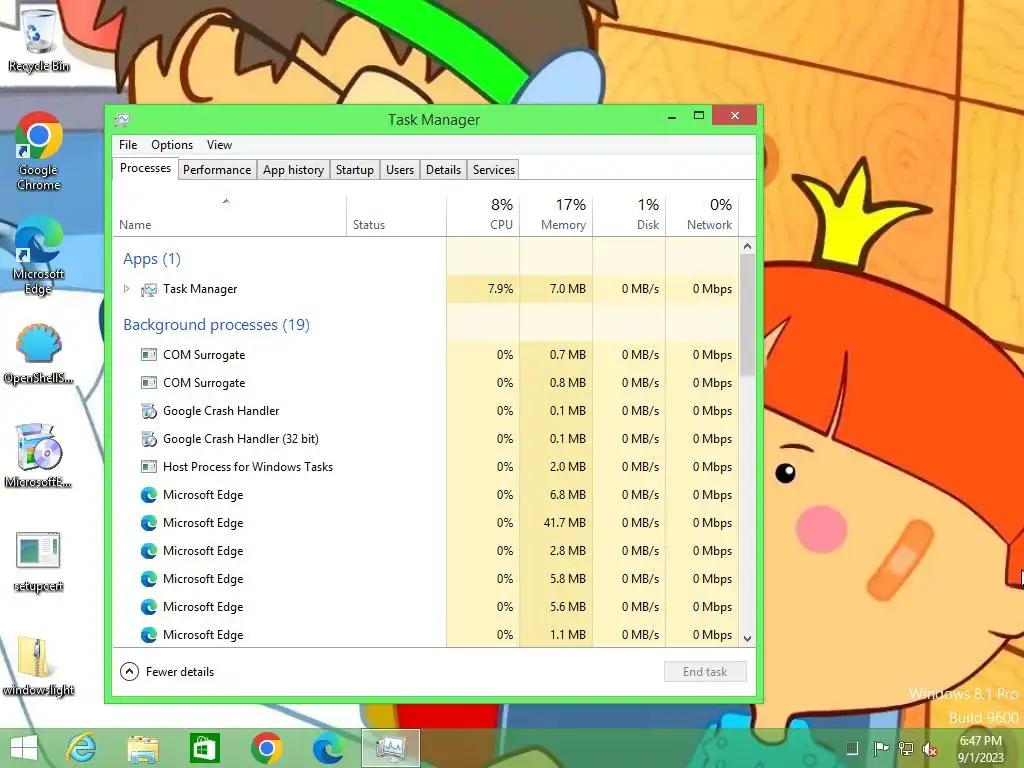Screen dimensions: 1024x768
Task: Click the Host Process for Windows Tasks icon
Action: click(149, 467)
